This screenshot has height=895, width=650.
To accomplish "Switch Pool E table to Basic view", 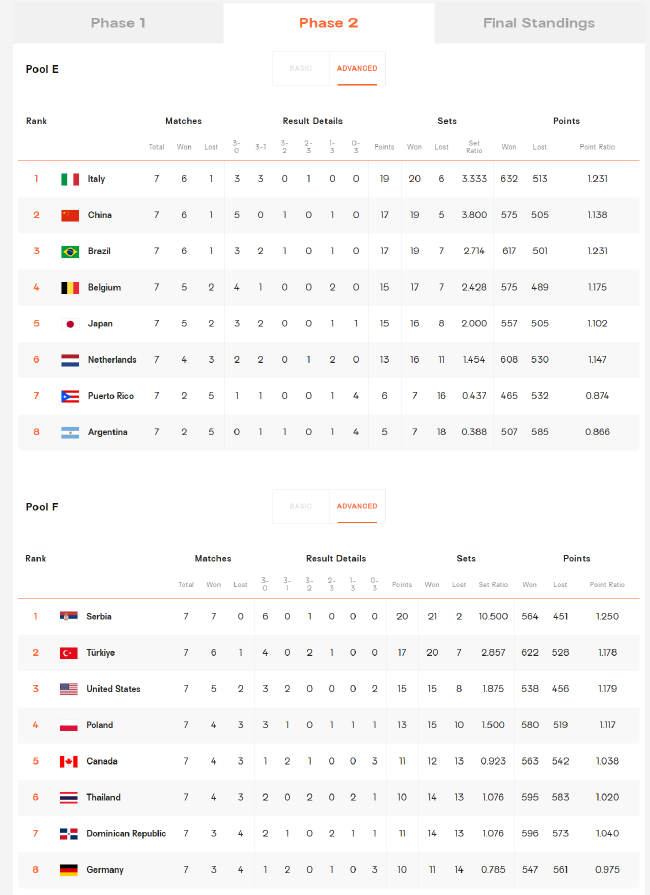I will [x=301, y=68].
